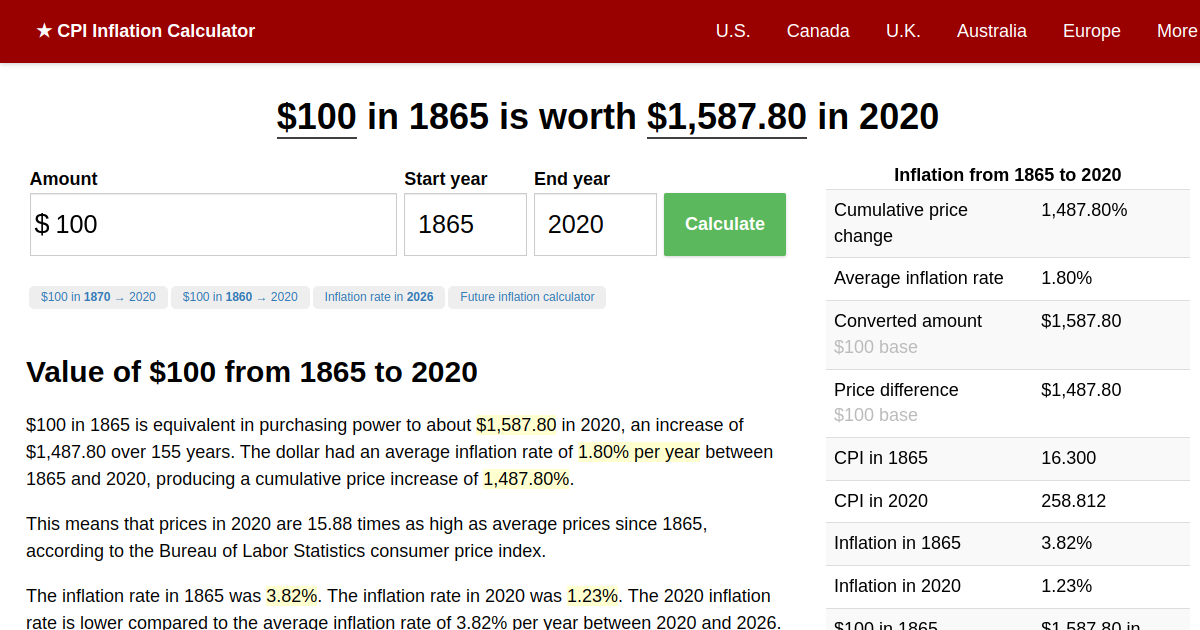Click inside the Amount input field
Screen dimensions: 1200x630
(x=213, y=224)
